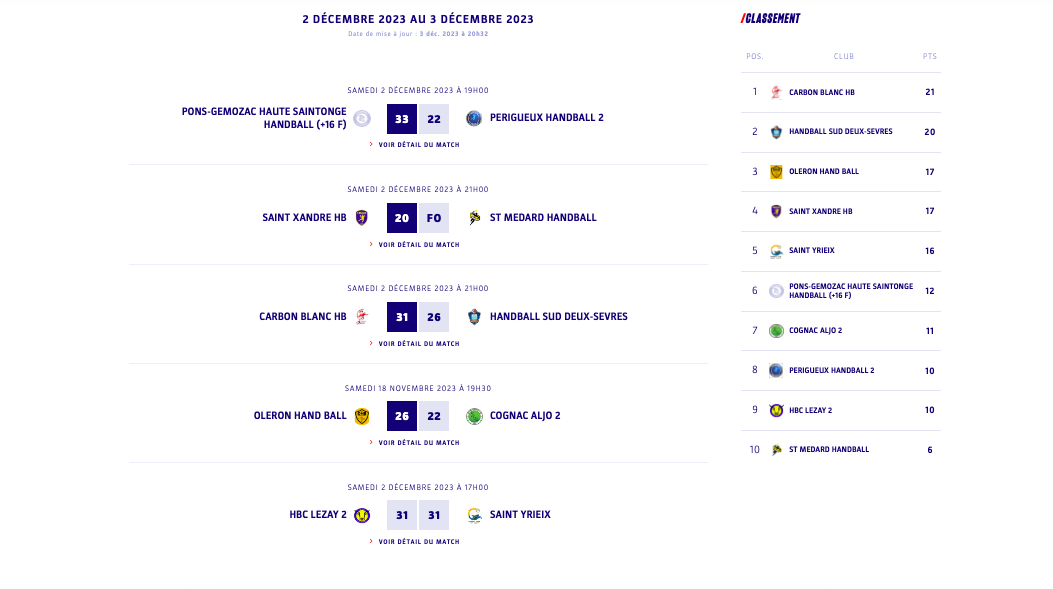Expand match details for HBC Lezay vs Saint Yrieix

(x=418, y=541)
